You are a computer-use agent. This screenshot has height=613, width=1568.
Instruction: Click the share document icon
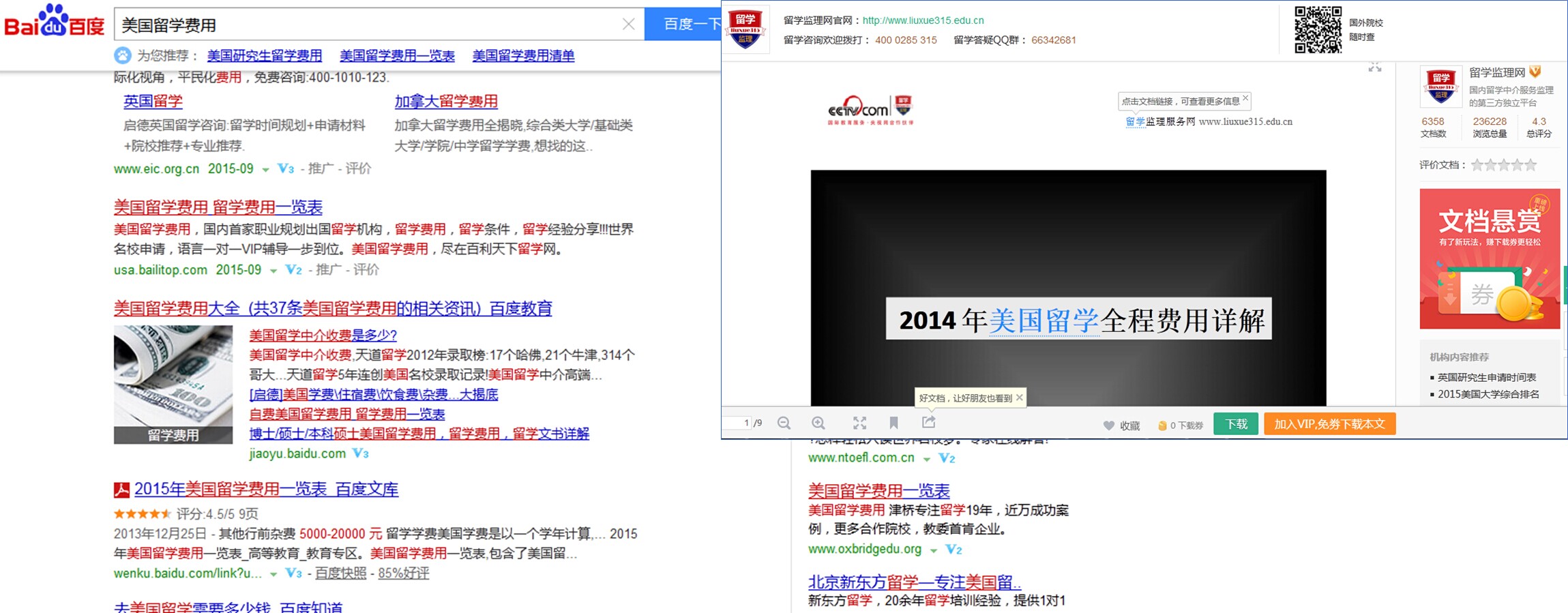pos(929,423)
